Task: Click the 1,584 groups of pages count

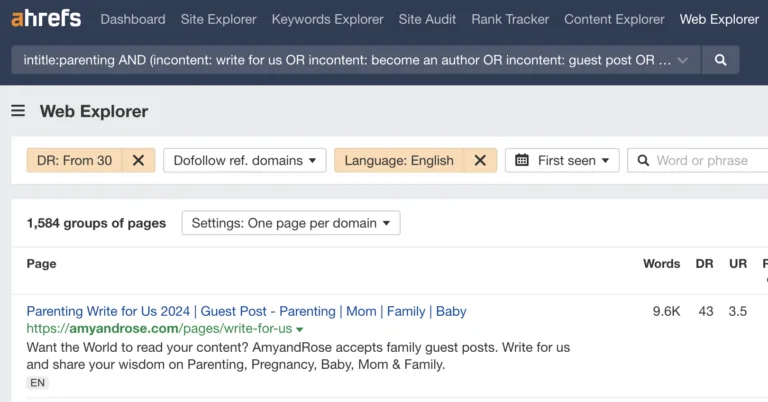Action: (x=96, y=223)
